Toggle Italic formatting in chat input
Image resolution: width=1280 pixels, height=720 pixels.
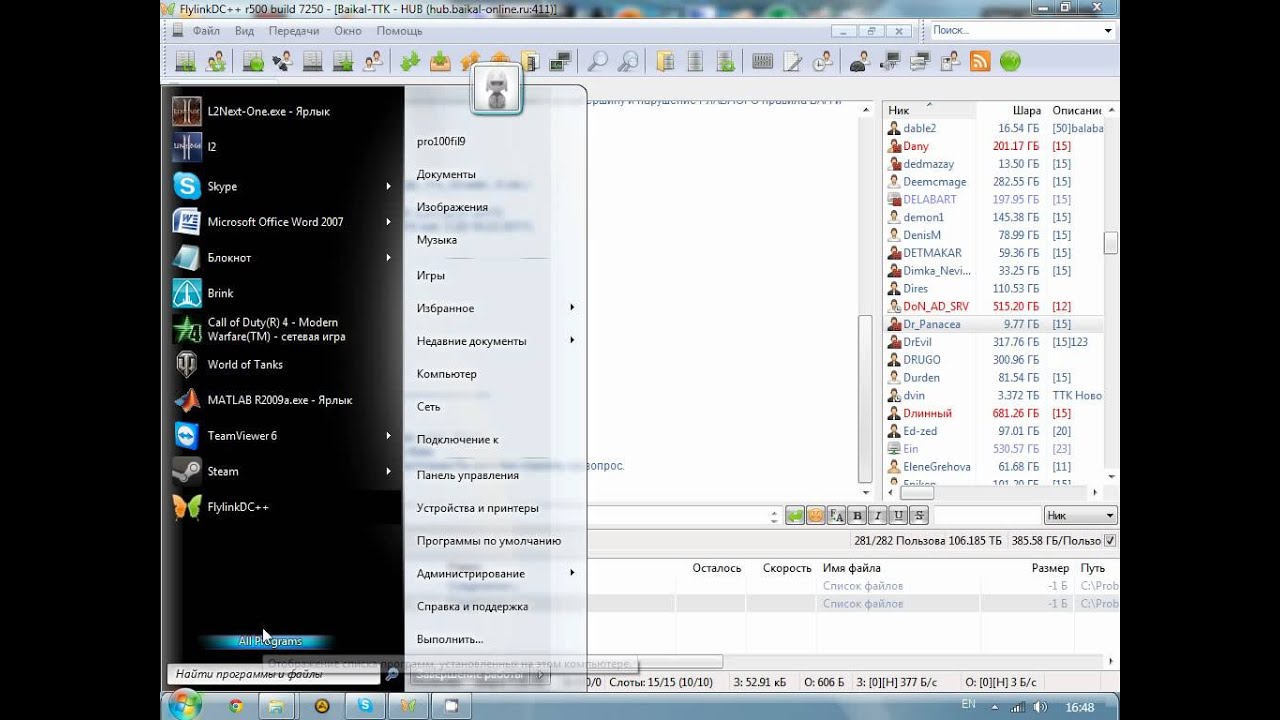click(x=878, y=515)
